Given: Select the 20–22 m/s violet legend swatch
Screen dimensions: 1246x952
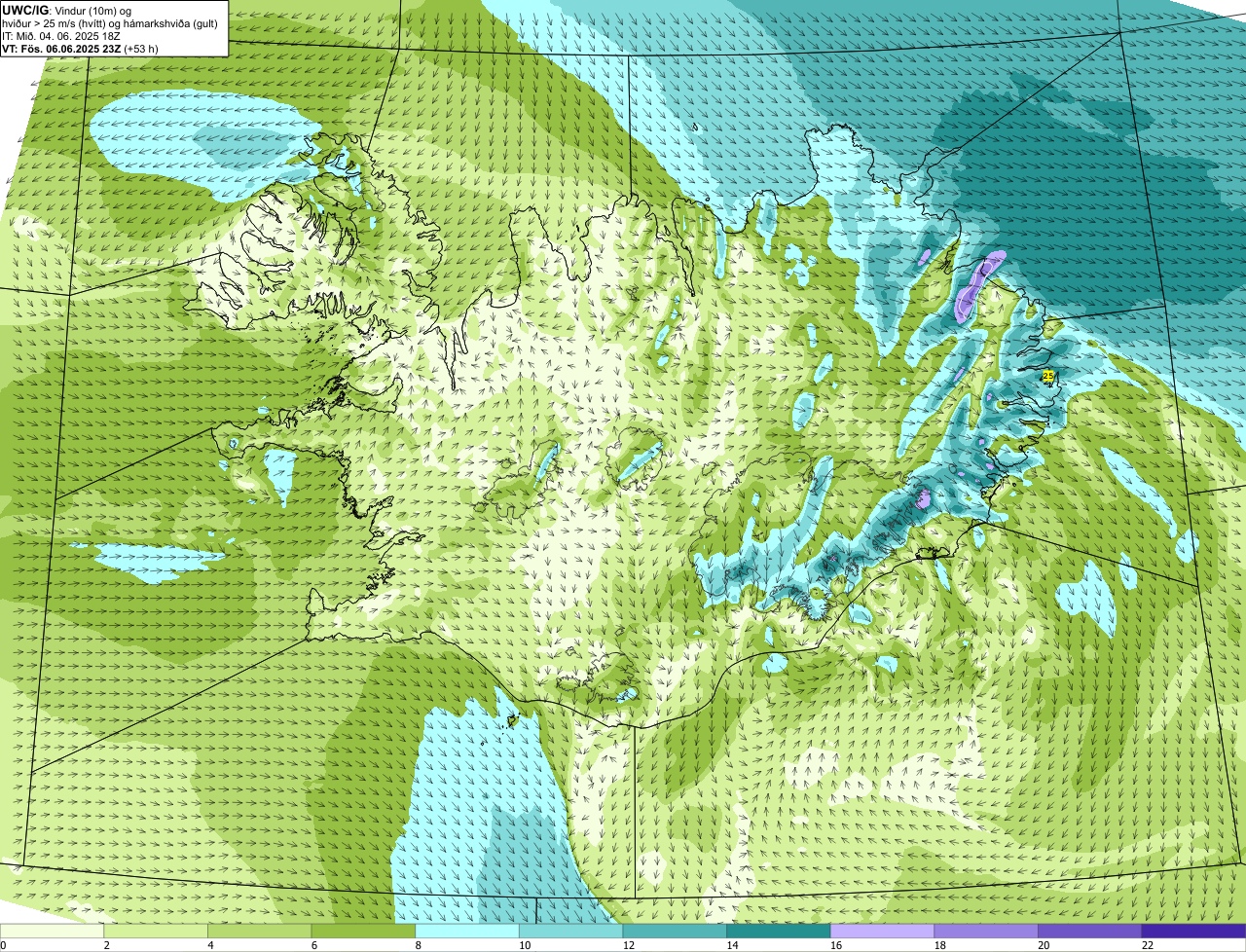Looking at the screenshot, I should [1090, 931].
